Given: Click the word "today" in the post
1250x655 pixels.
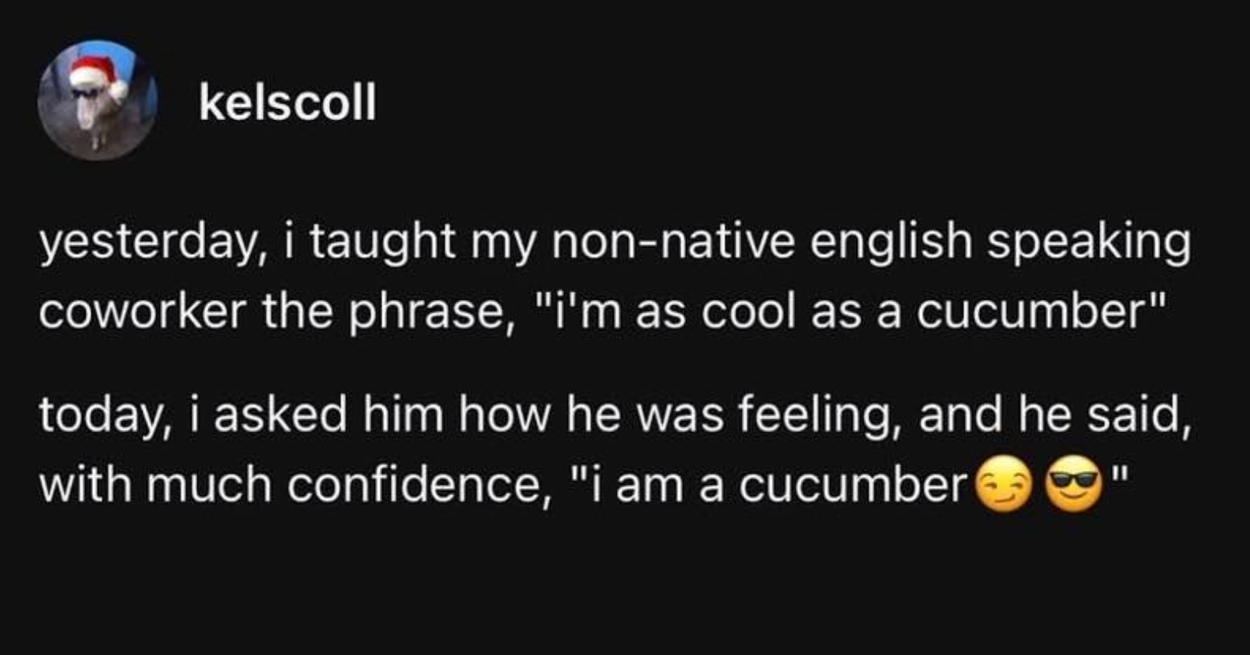Looking at the screenshot, I should pos(94,413).
